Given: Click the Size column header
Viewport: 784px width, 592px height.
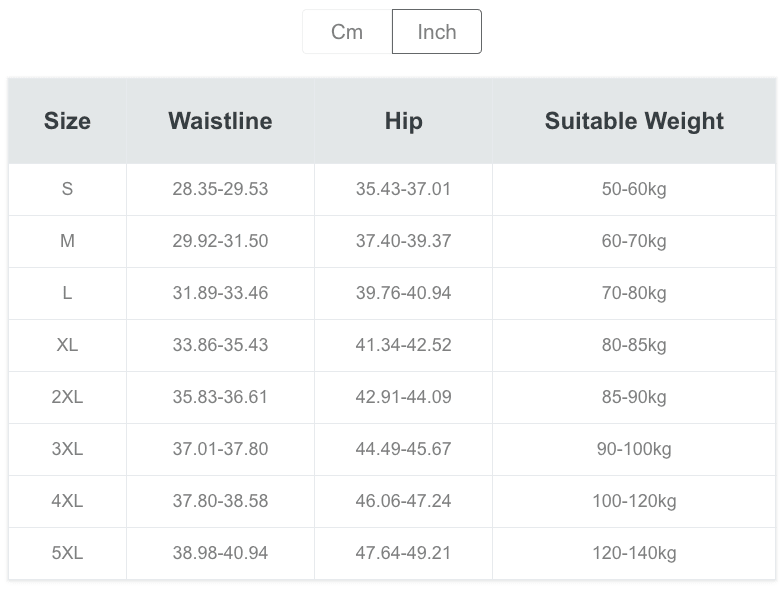Looking at the screenshot, I should [67, 121].
